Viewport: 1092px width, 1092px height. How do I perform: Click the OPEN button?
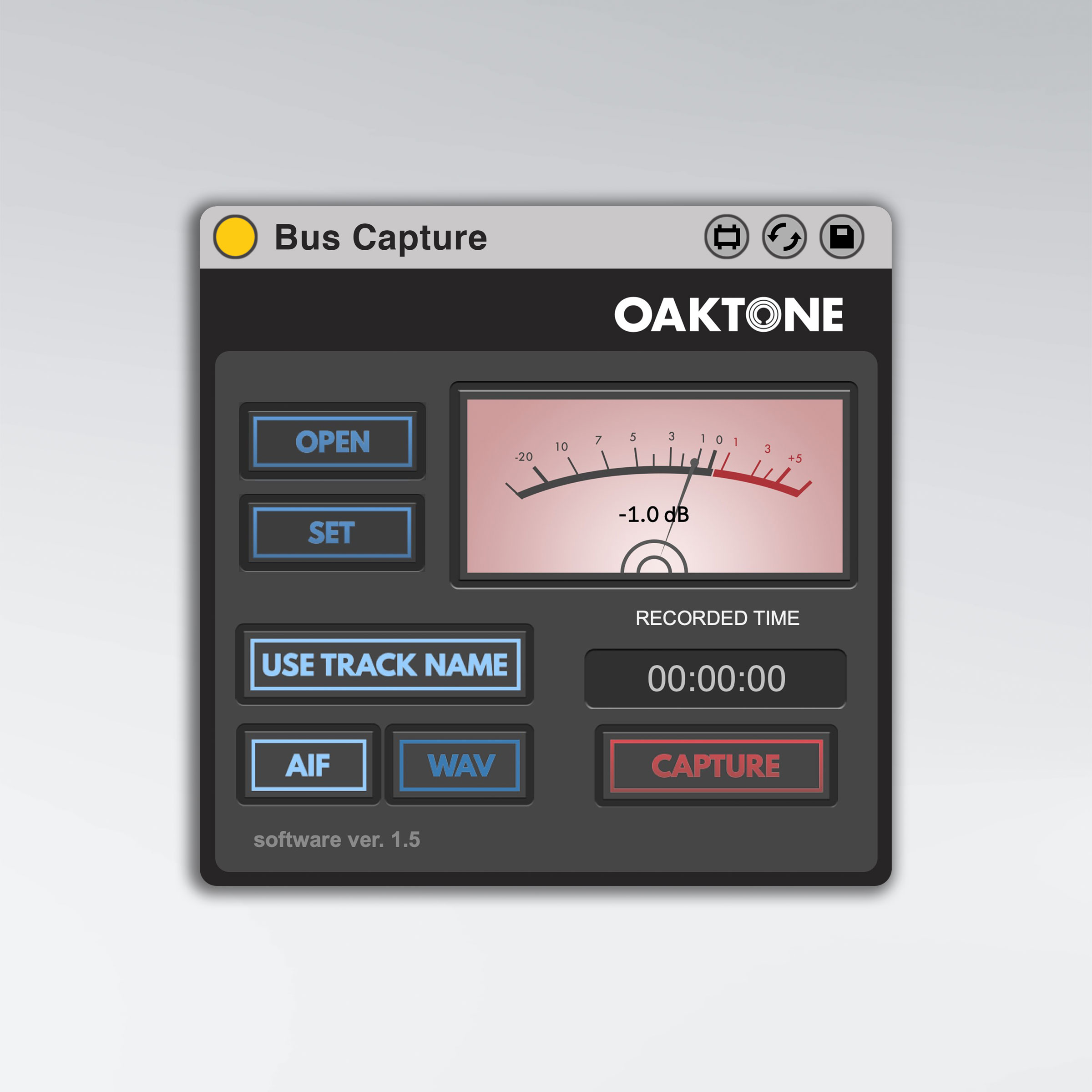tap(332, 441)
